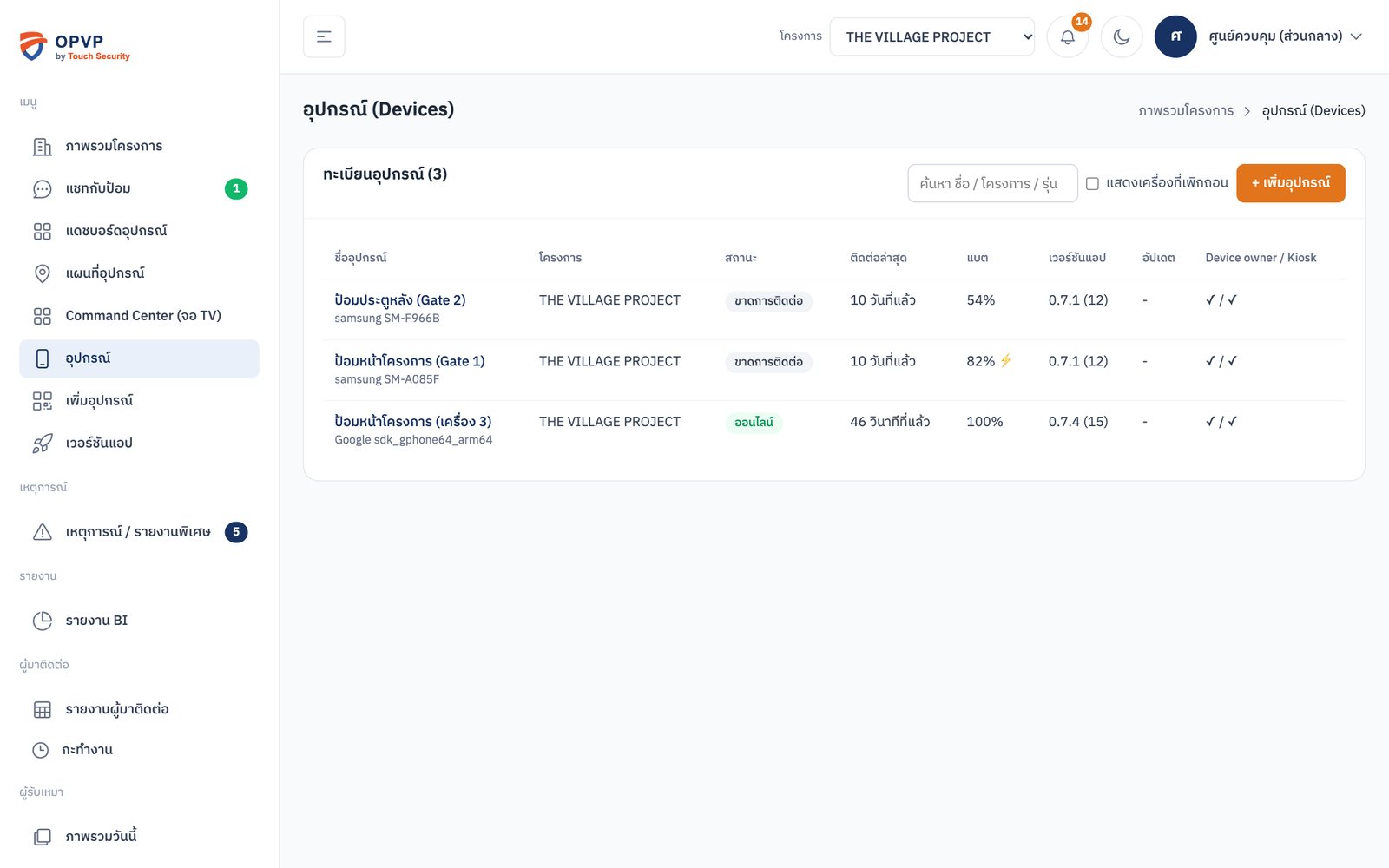Click the เหตุการณ์ warning triangle icon

(x=42, y=532)
